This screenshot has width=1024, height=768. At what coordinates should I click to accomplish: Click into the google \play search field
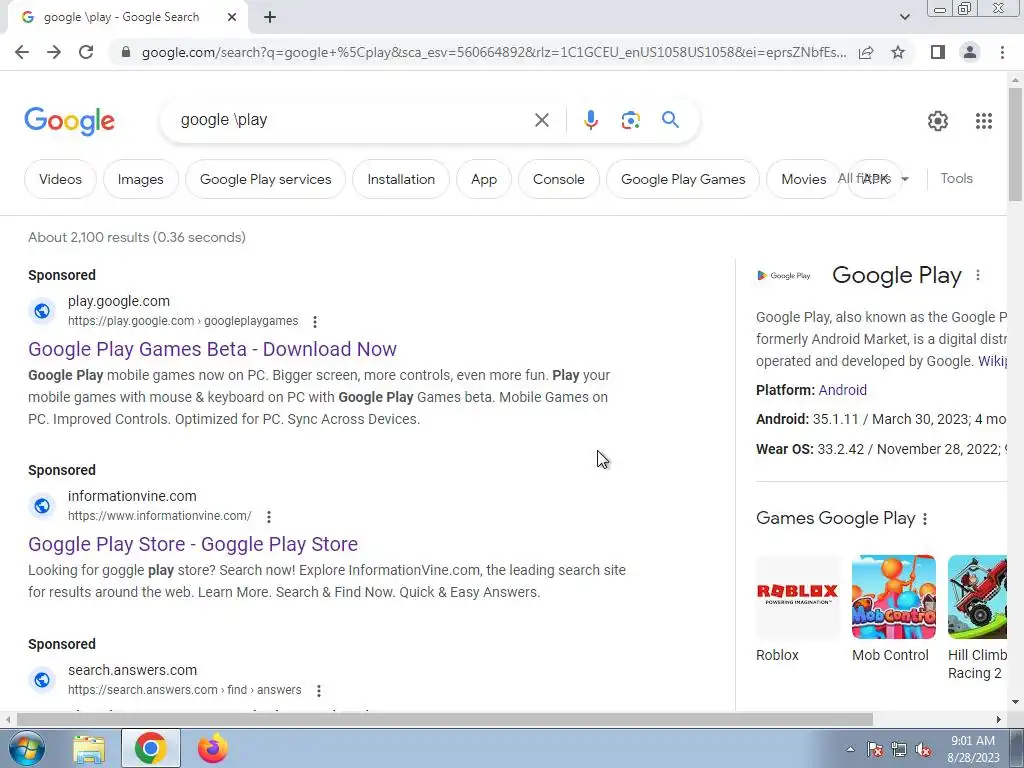(x=353, y=120)
